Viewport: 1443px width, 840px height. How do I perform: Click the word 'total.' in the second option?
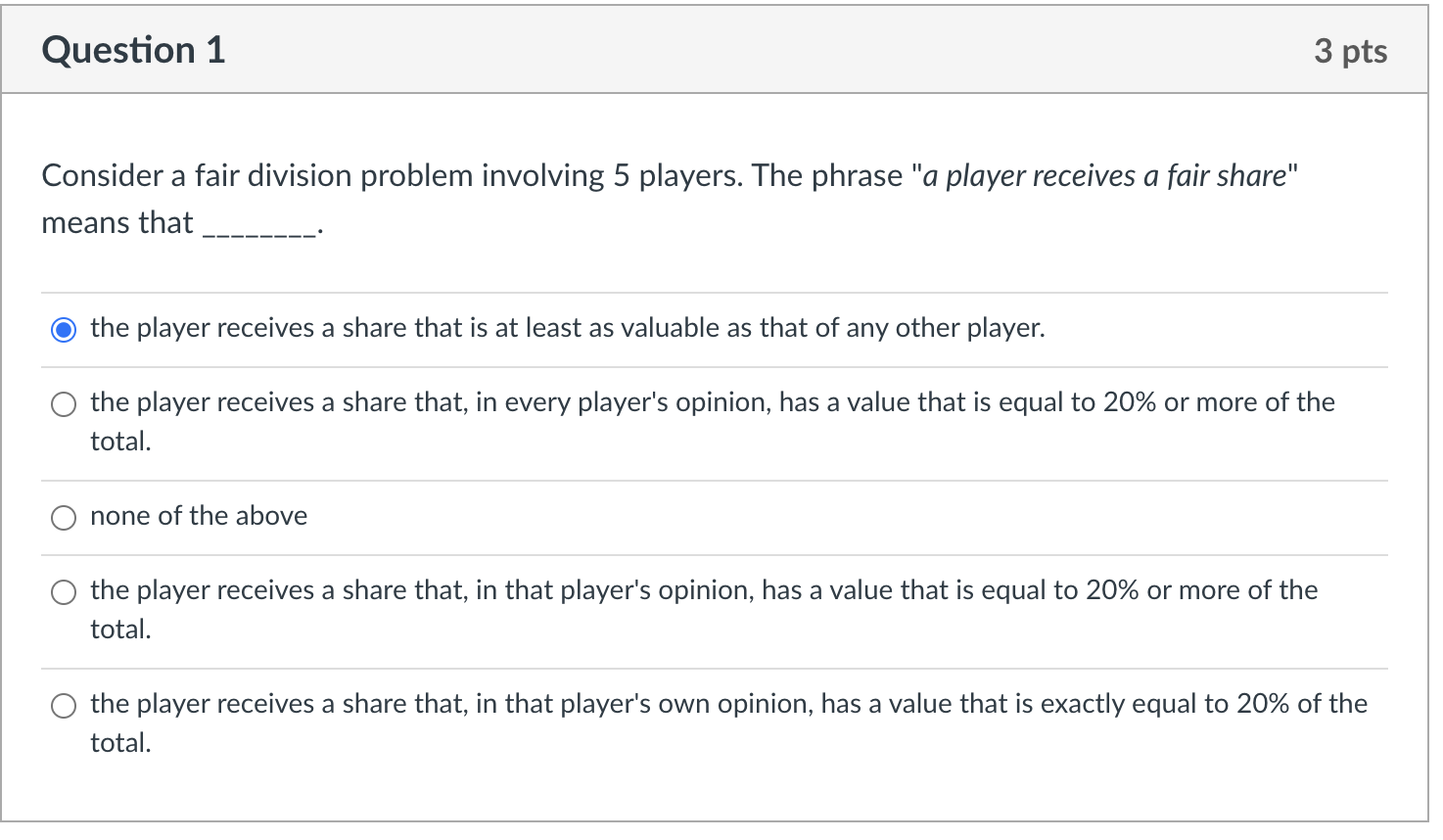point(119,442)
